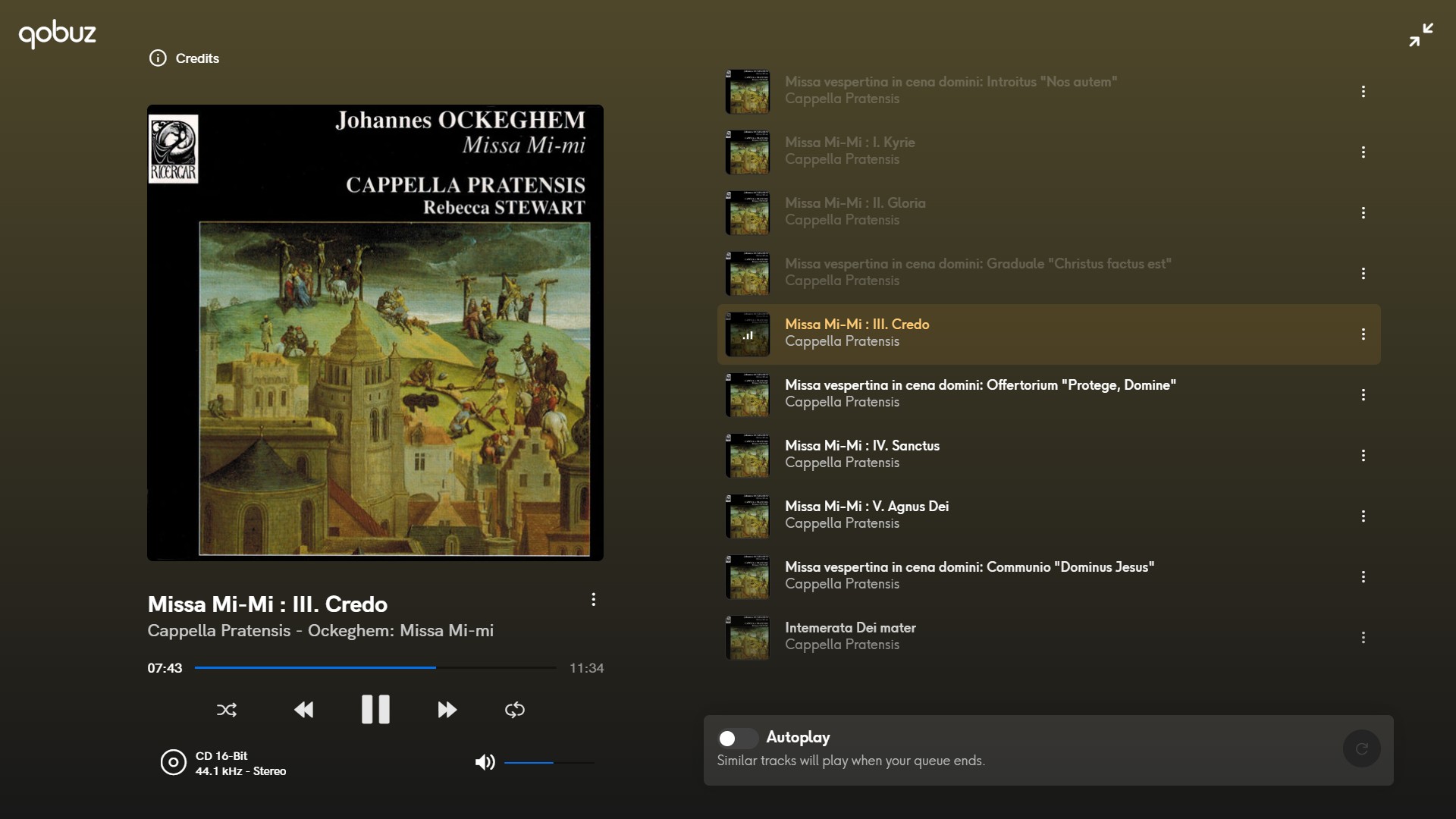Open options menu for current playing track
The image size is (1456, 819).
pos(594,600)
